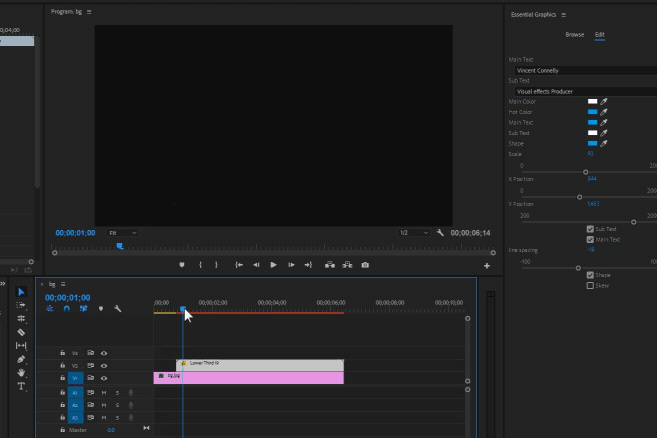The image size is (657, 438).
Task: Select the Ripple Edit tool
Action: click(21, 319)
